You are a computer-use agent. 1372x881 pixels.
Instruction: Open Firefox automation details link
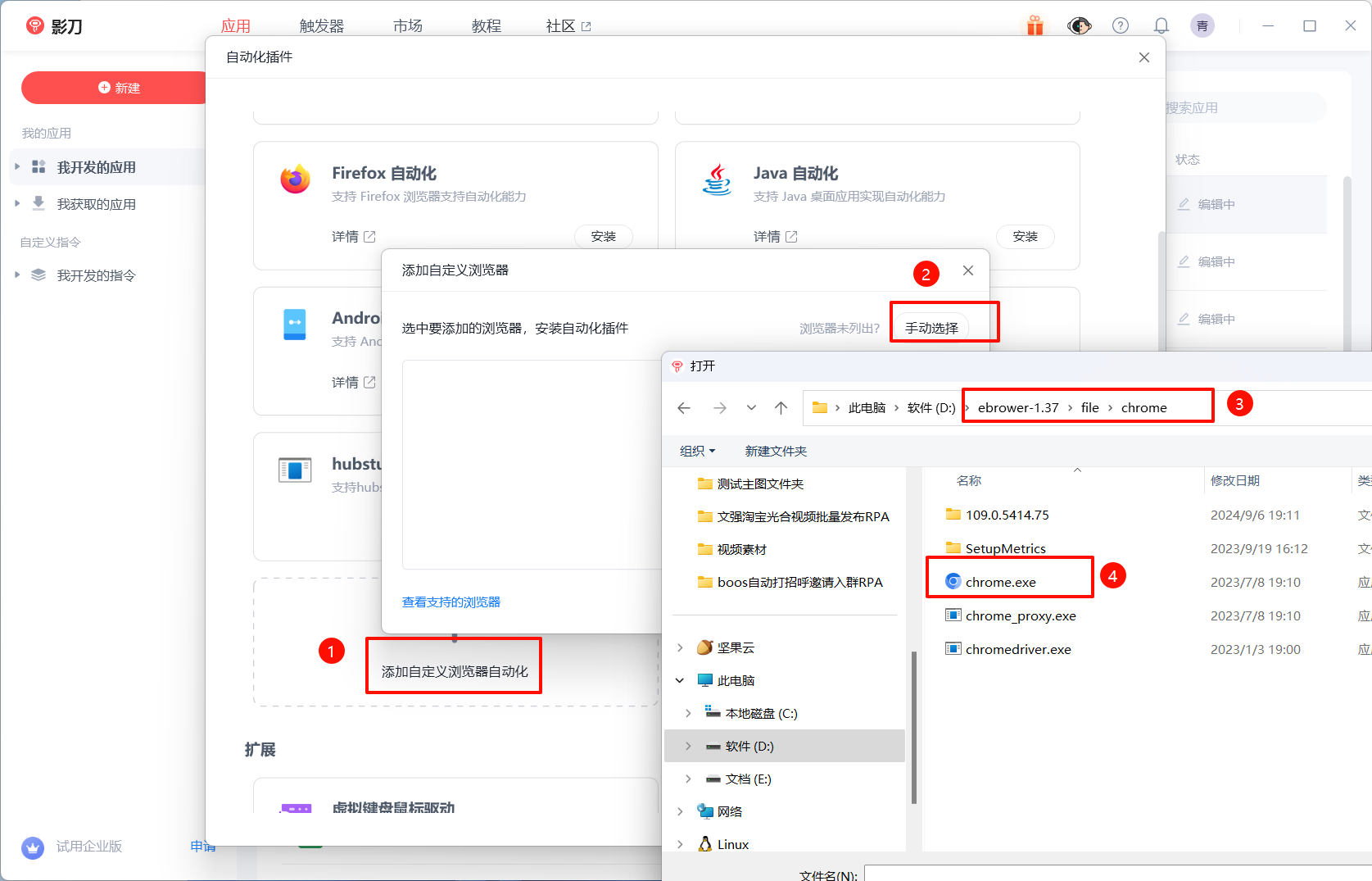pyautogui.click(x=353, y=237)
